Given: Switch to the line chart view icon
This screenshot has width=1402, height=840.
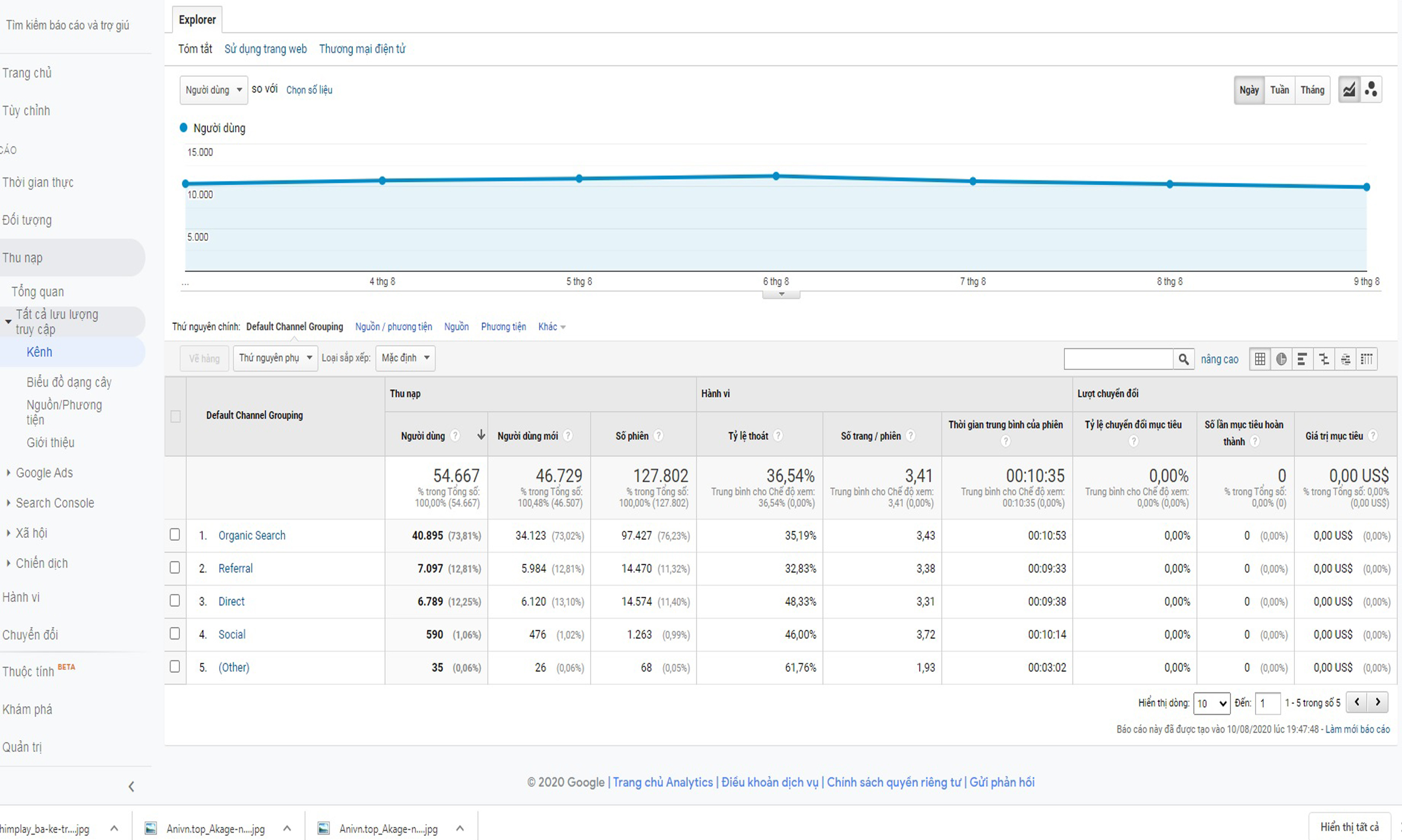Looking at the screenshot, I should coord(1350,90).
